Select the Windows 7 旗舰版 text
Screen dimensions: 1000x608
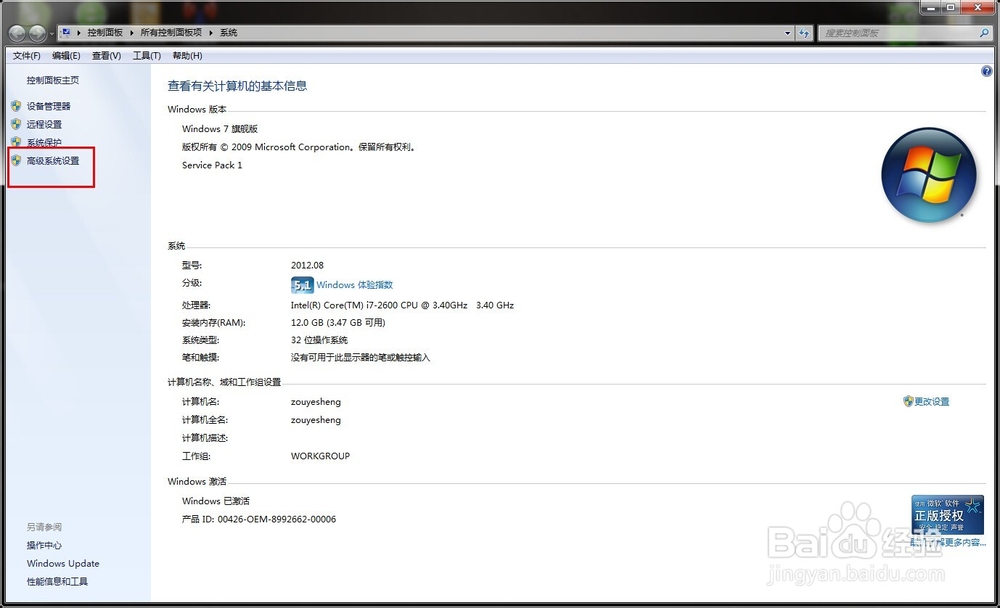(x=220, y=128)
